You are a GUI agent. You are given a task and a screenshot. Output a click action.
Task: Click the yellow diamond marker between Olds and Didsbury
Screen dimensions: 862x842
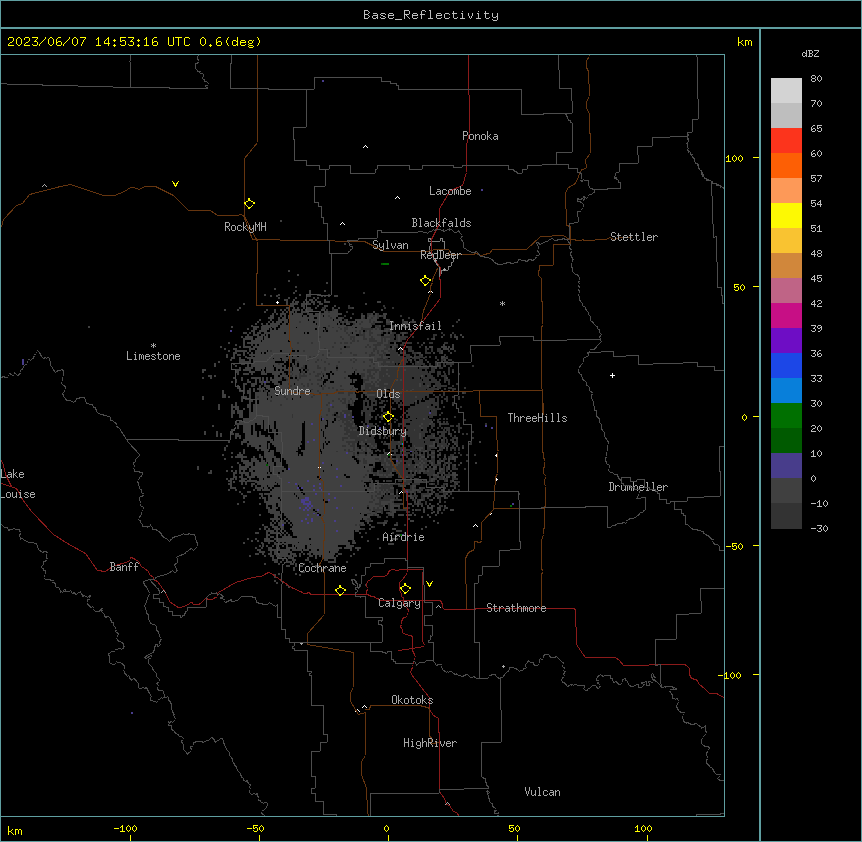[x=388, y=417]
